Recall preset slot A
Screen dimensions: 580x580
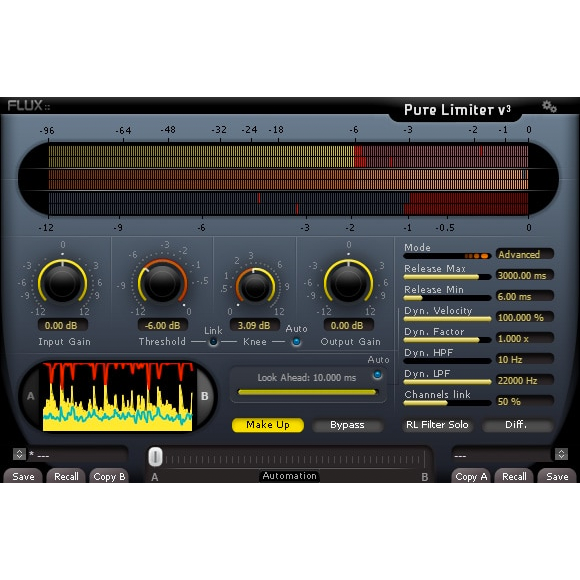click(x=66, y=476)
